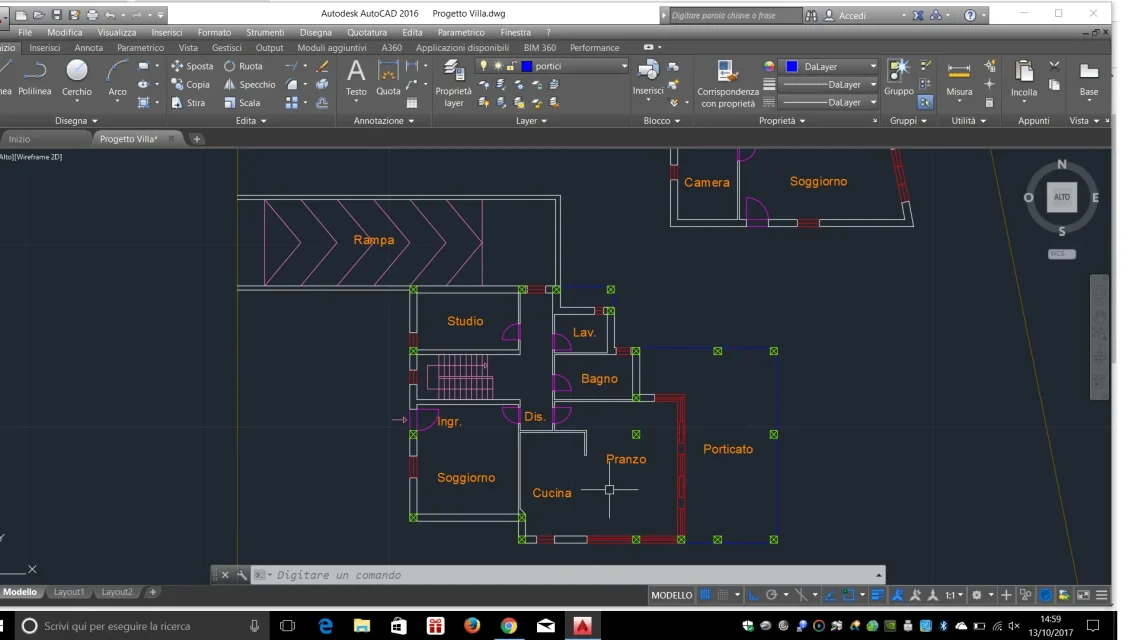Switch to the Layout1 tab
The height and width of the screenshot is (640, 1138).
(69, 592)
